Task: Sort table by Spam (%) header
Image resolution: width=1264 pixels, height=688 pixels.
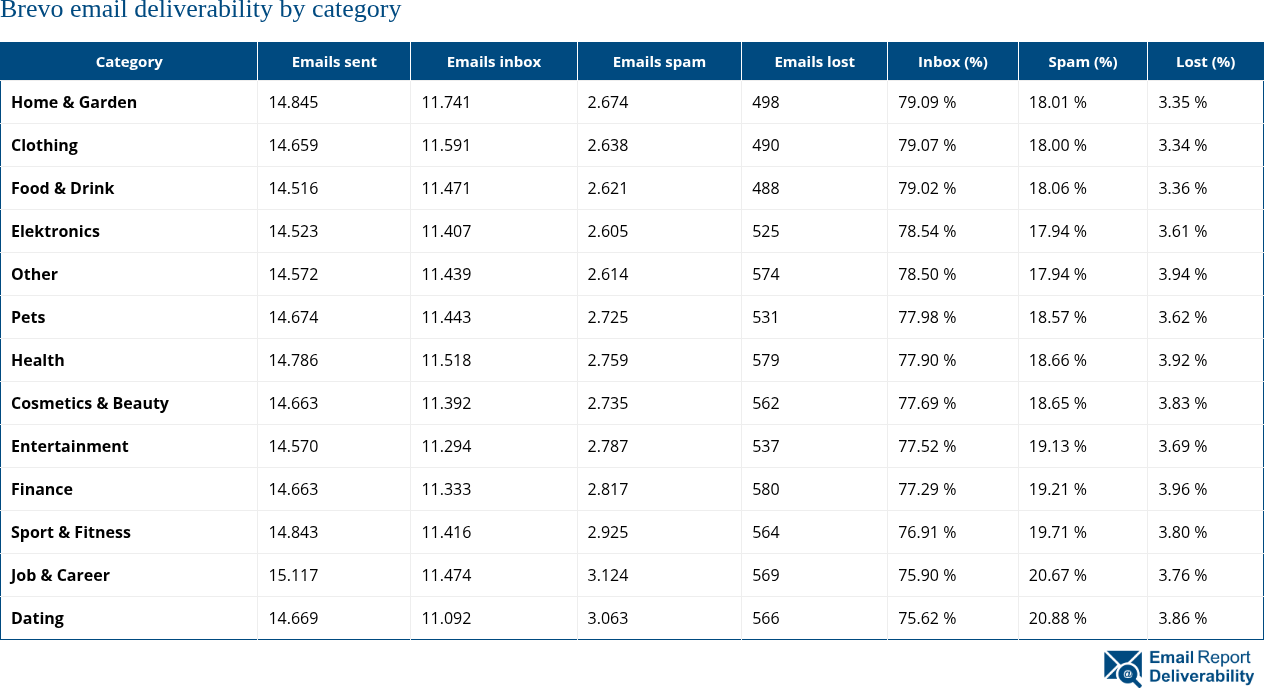Action: click(x=1082, y=61)
